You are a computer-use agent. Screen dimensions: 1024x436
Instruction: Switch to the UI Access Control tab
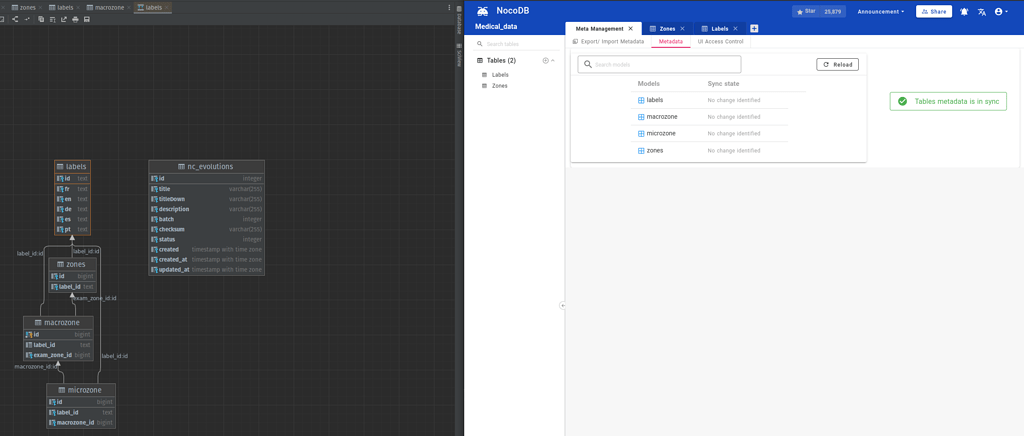point(720,42)
